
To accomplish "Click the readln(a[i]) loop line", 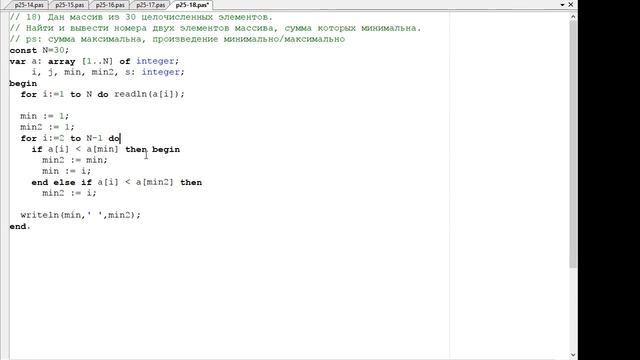I will pyautogui.click(x=102, y=94).
